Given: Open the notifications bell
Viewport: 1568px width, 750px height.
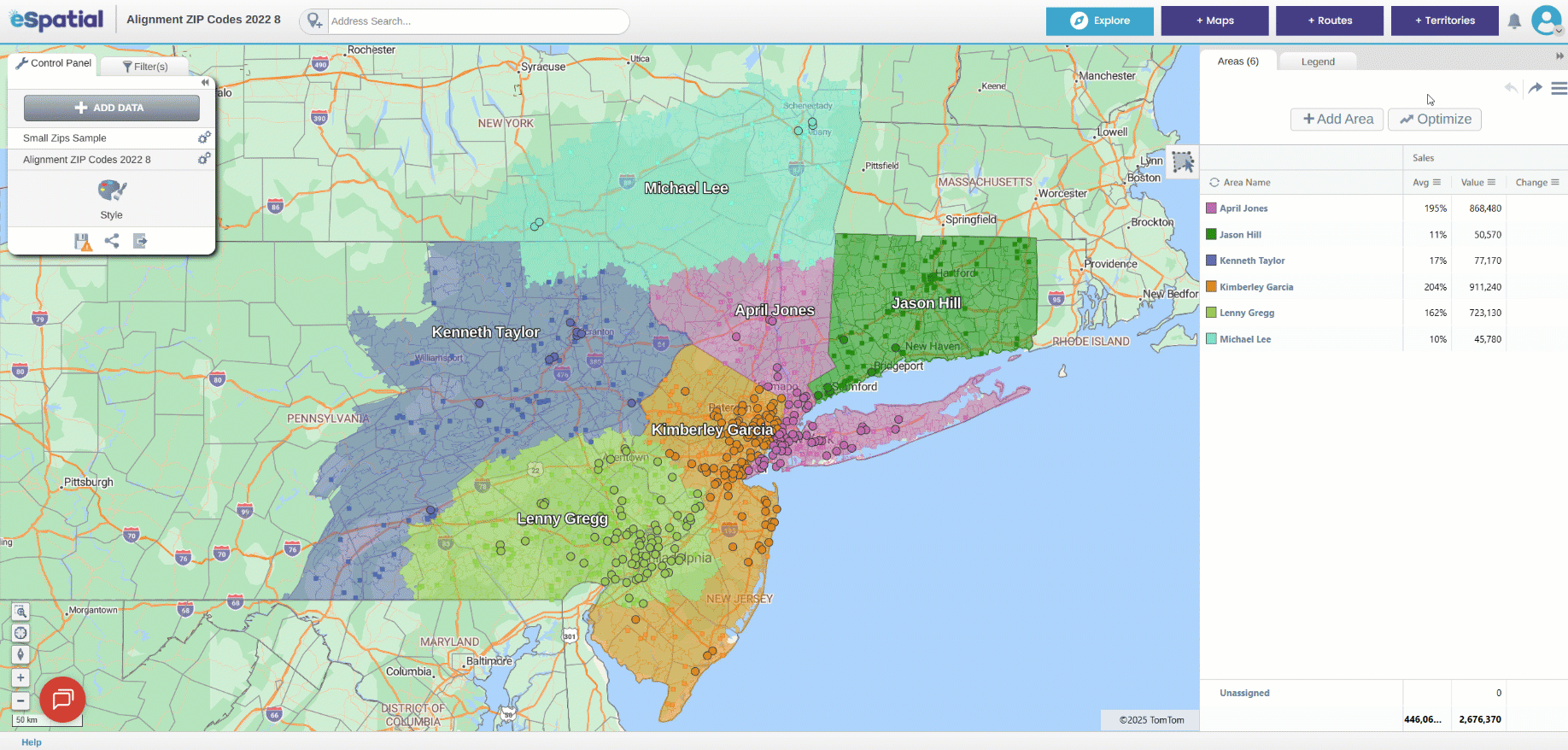Looking at the screenshot, I should tap(1514, 21).
